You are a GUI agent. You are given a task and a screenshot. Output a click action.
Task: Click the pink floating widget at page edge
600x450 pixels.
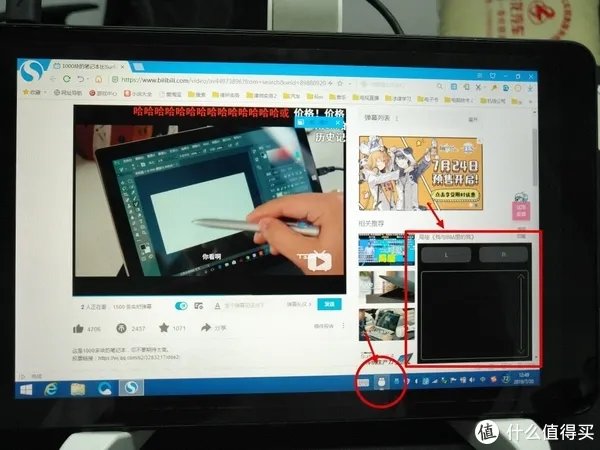521,210
